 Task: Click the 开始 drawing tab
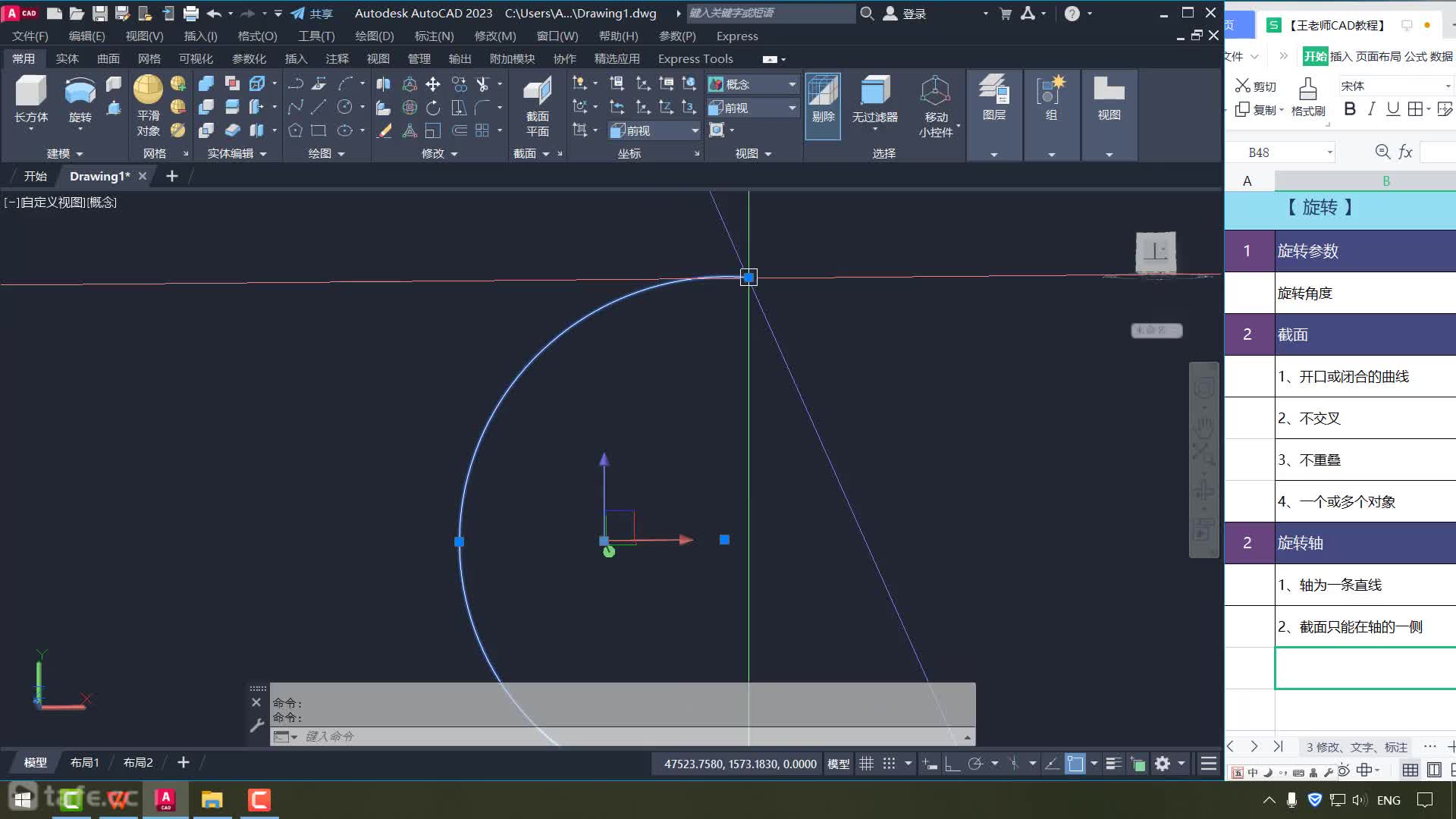[x=36, y=176]
